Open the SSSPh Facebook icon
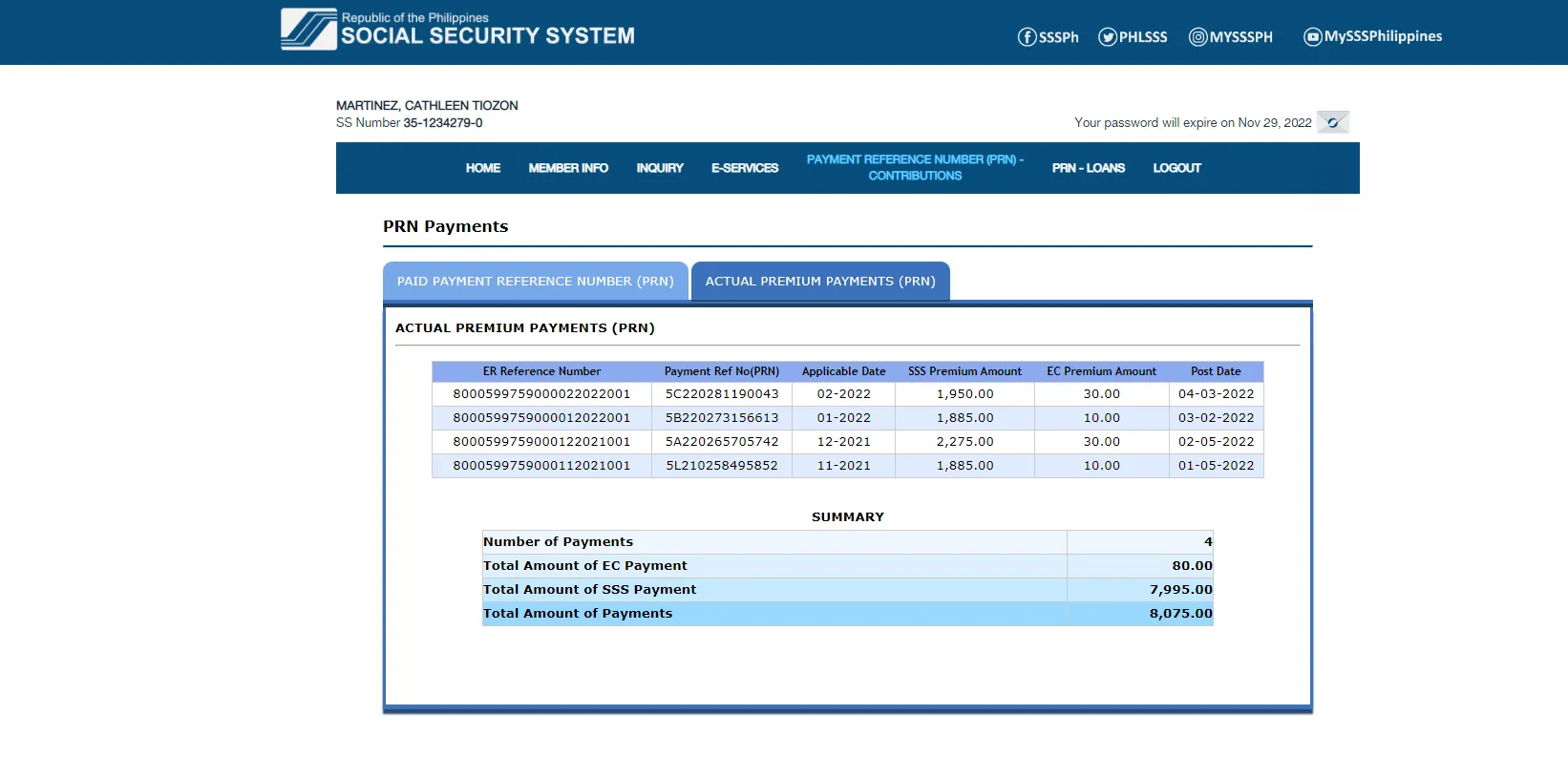 tap(1027, 37)
